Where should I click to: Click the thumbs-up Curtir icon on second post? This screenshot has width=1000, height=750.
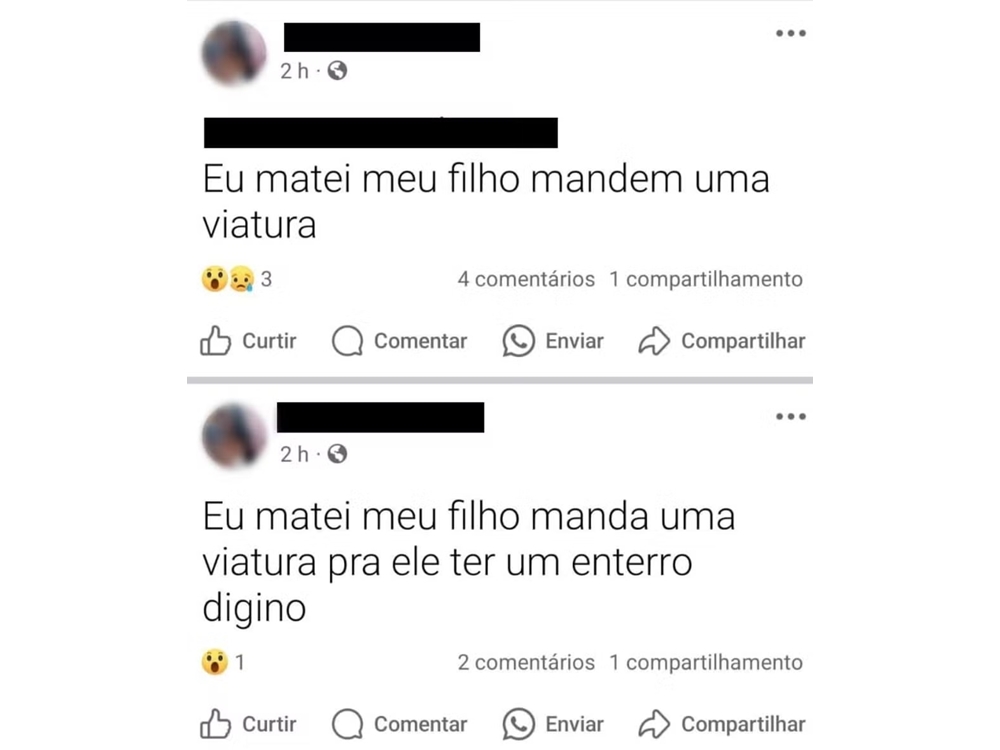tap(215, 724)
